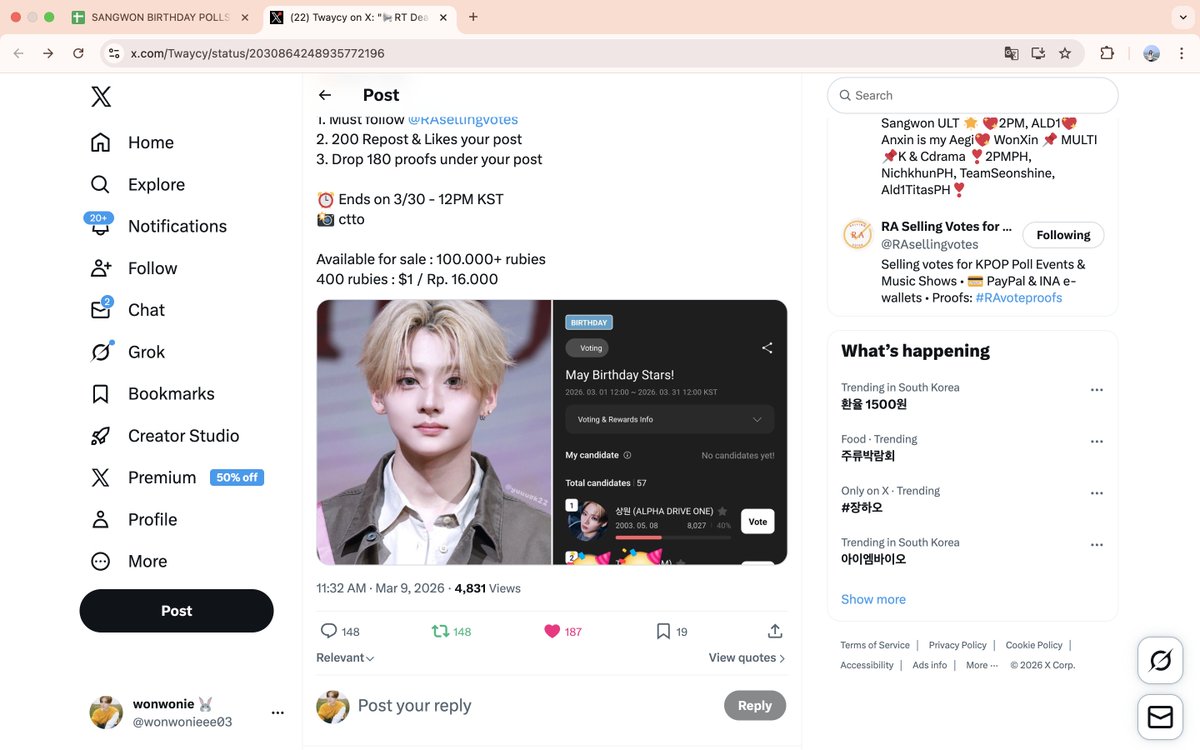Open floating messages envelope button

pyautogui.click(x=1160, y=717)
